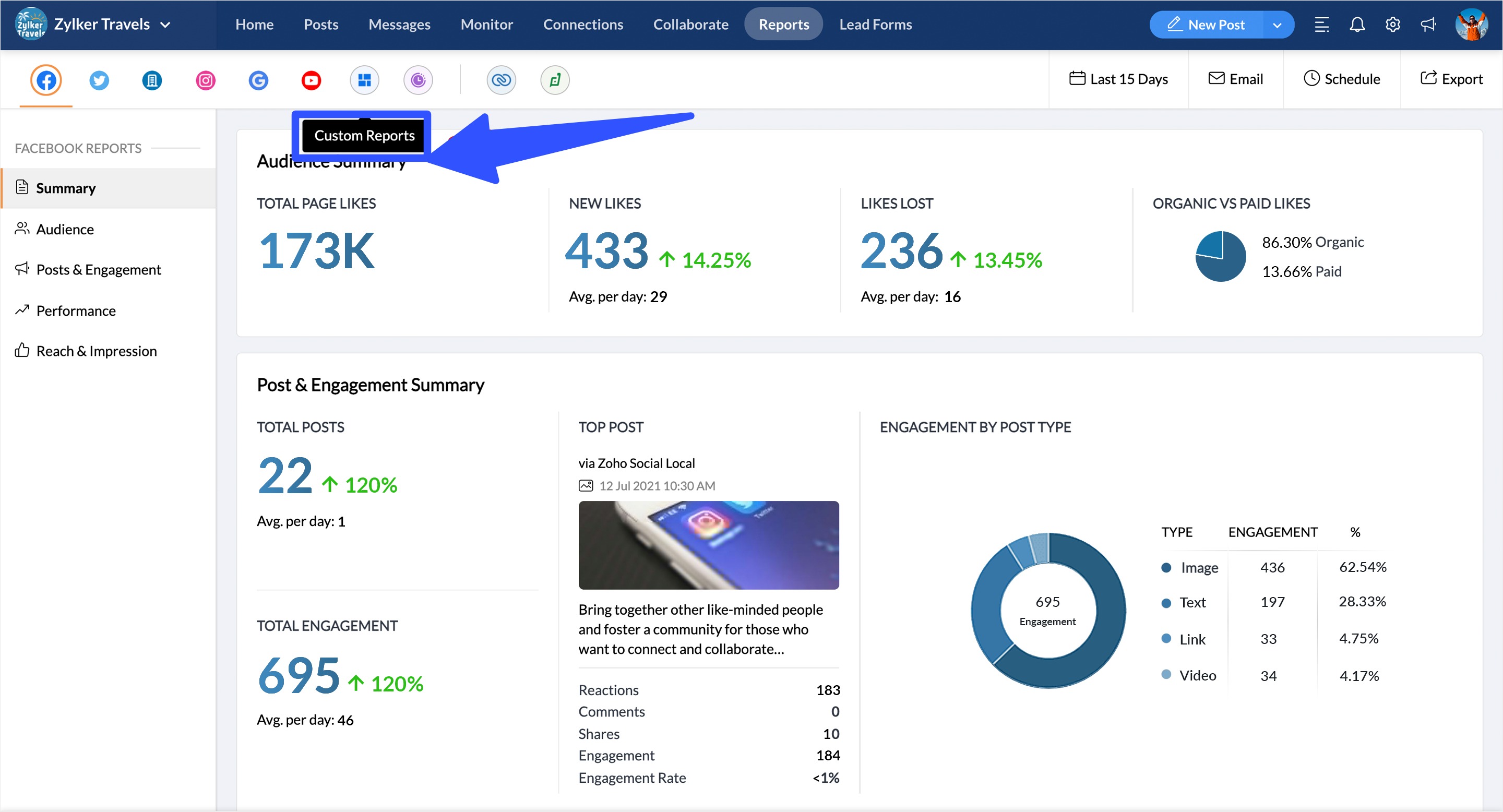Switch to Twitter reports via bird icon

[99, 80]
